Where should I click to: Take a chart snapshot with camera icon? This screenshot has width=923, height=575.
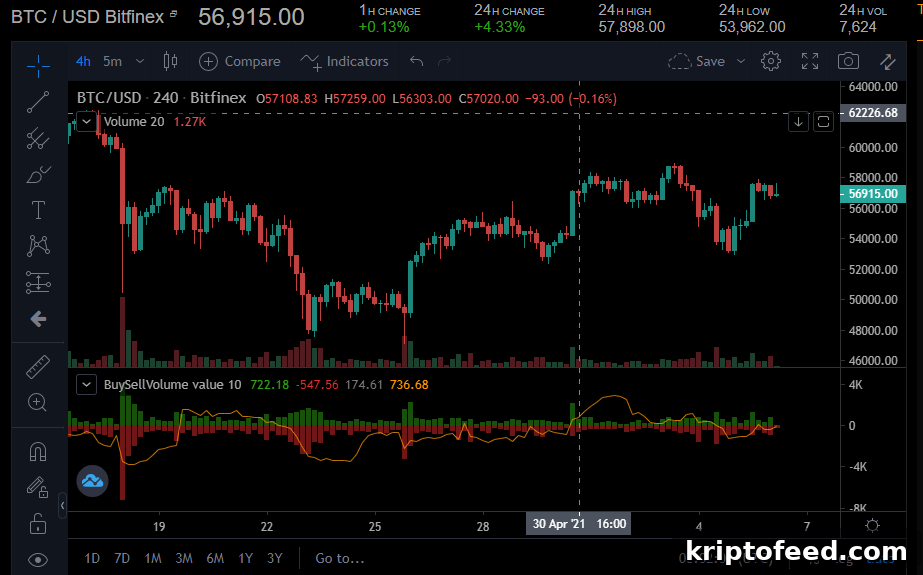coord(848,61)
